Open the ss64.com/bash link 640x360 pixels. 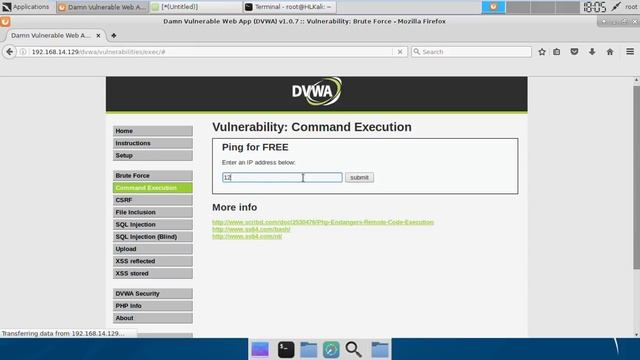pos(251,229)
